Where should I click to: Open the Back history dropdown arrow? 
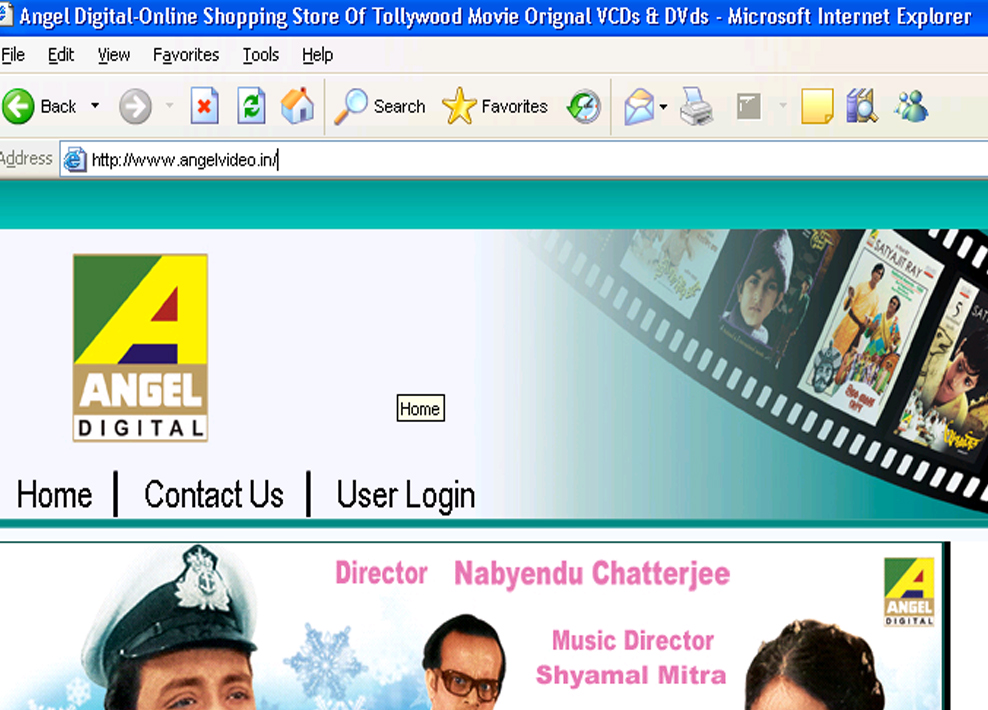tap(95, 106)
